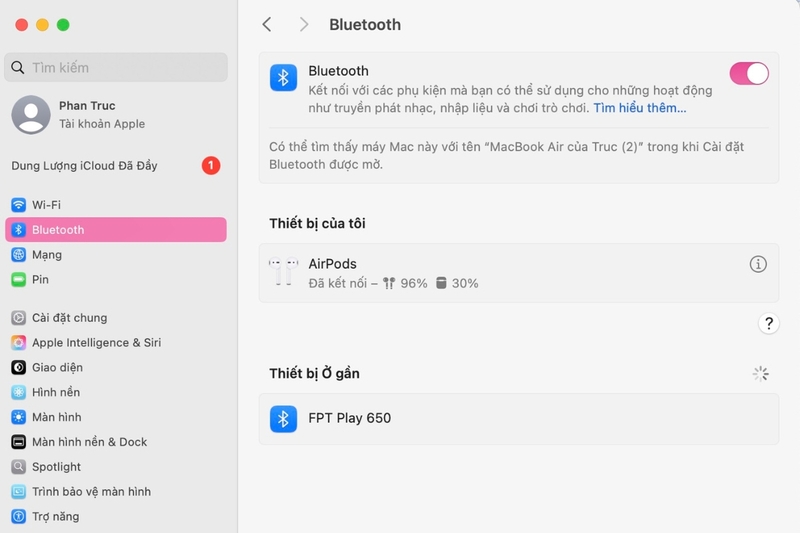The height and width of the screenshot is (533, 800).
Task: Click the Giao diện icon
Action: point(19,367)
